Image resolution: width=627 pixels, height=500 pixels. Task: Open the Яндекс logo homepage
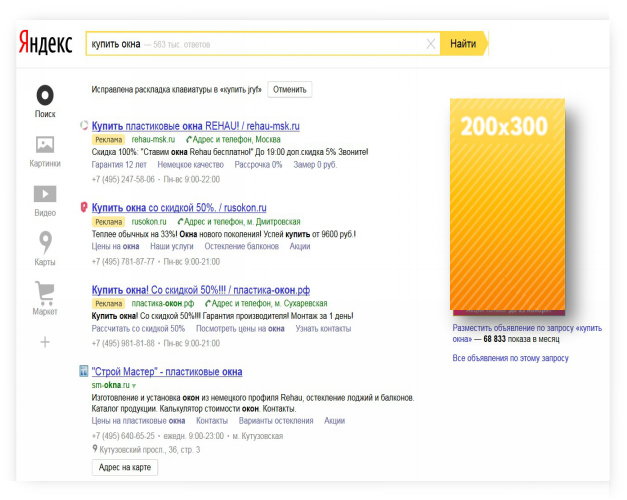click(46, 43)
